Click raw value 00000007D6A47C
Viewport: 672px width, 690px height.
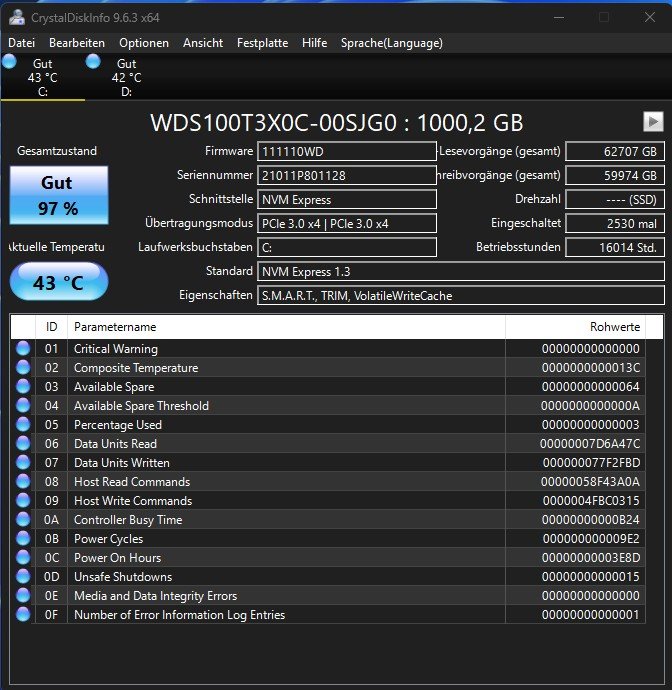pyautogui.click(x=590, y=444)
